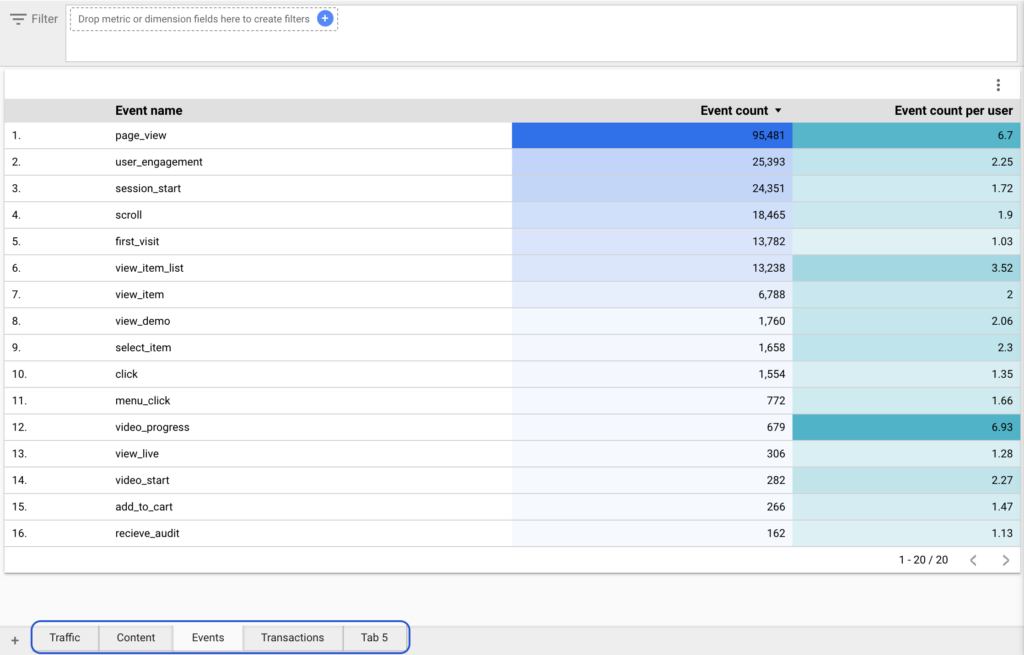This screenshot has height=655, width=1024.
Task: Click the view_item_list event name
Action: (150, 268)
